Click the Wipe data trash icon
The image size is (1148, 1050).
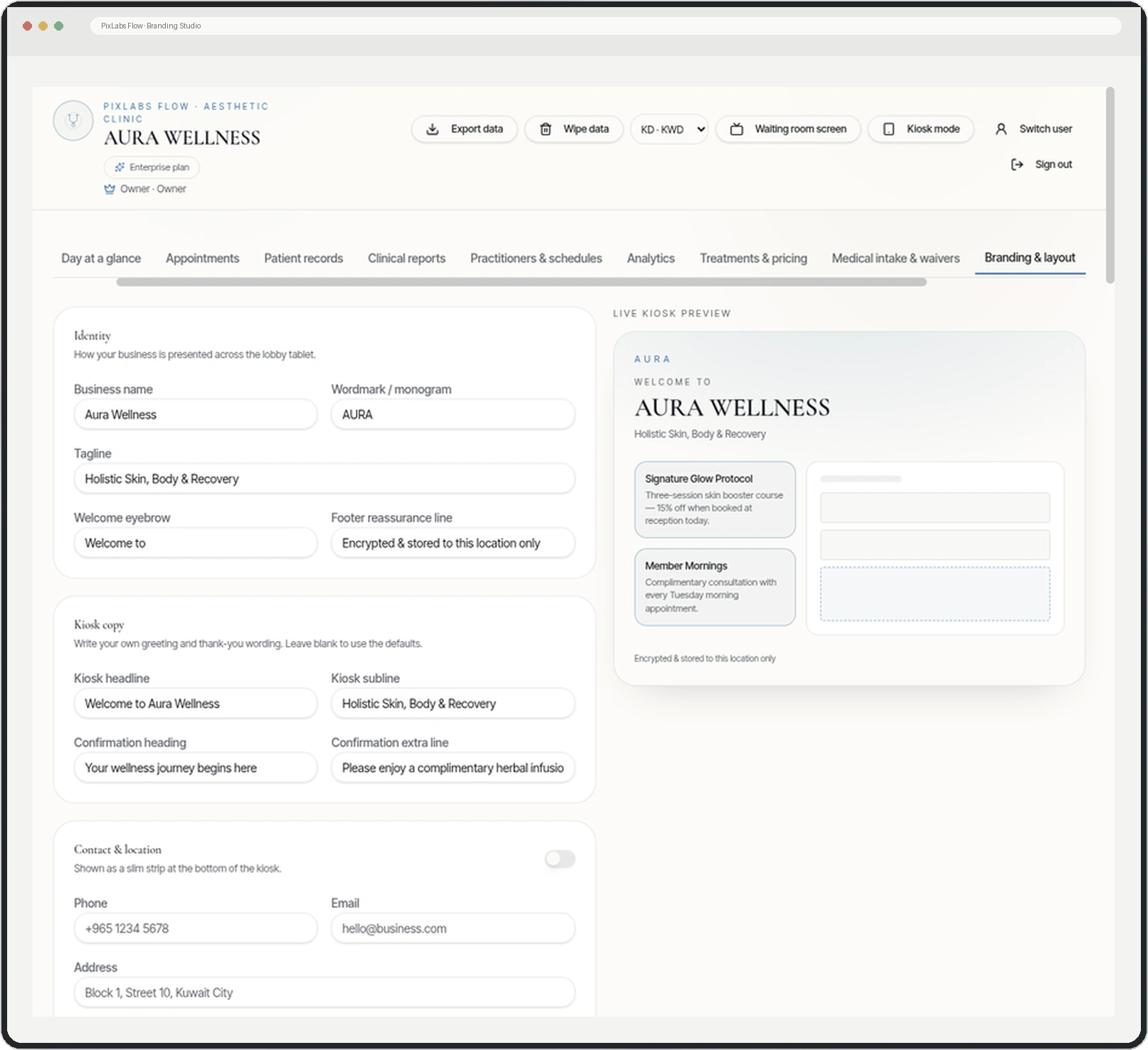(545, 129)
